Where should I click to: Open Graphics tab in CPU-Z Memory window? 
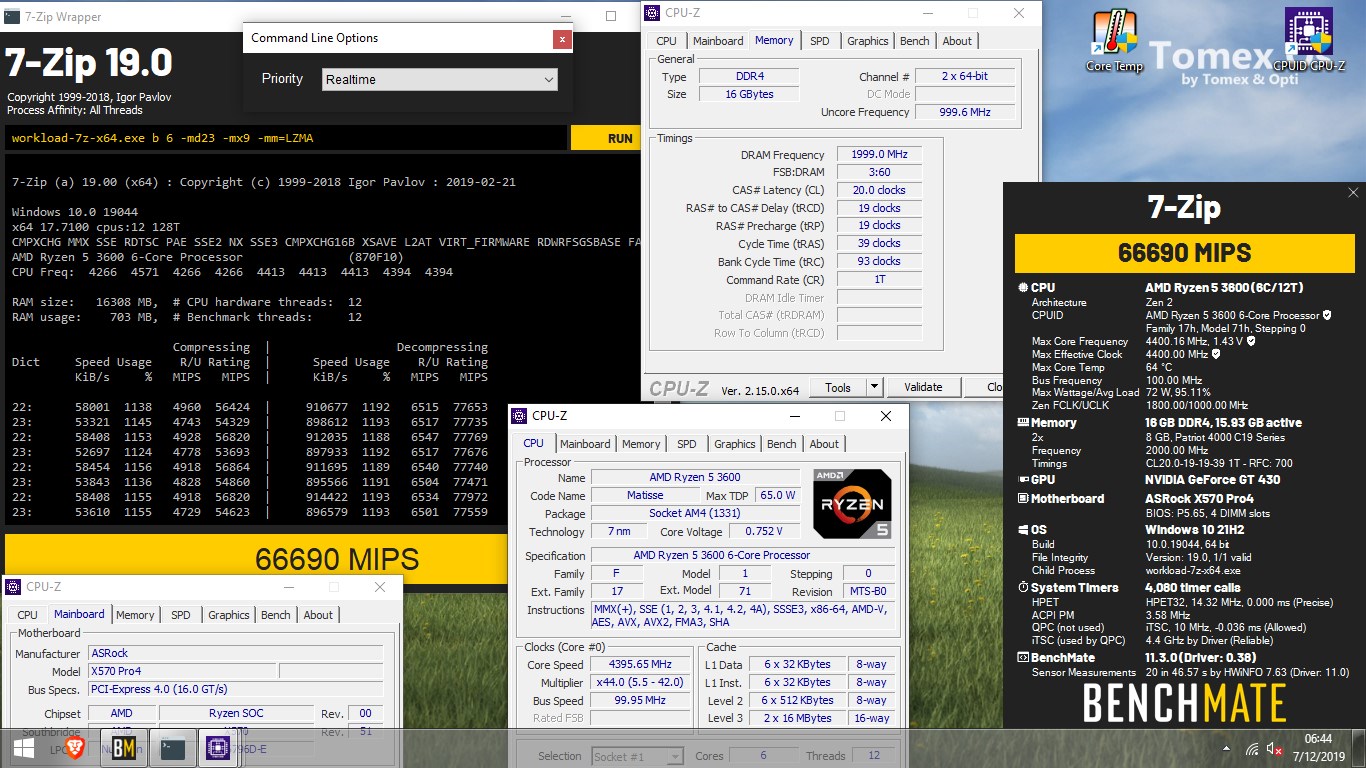click(x=867, y=41)
